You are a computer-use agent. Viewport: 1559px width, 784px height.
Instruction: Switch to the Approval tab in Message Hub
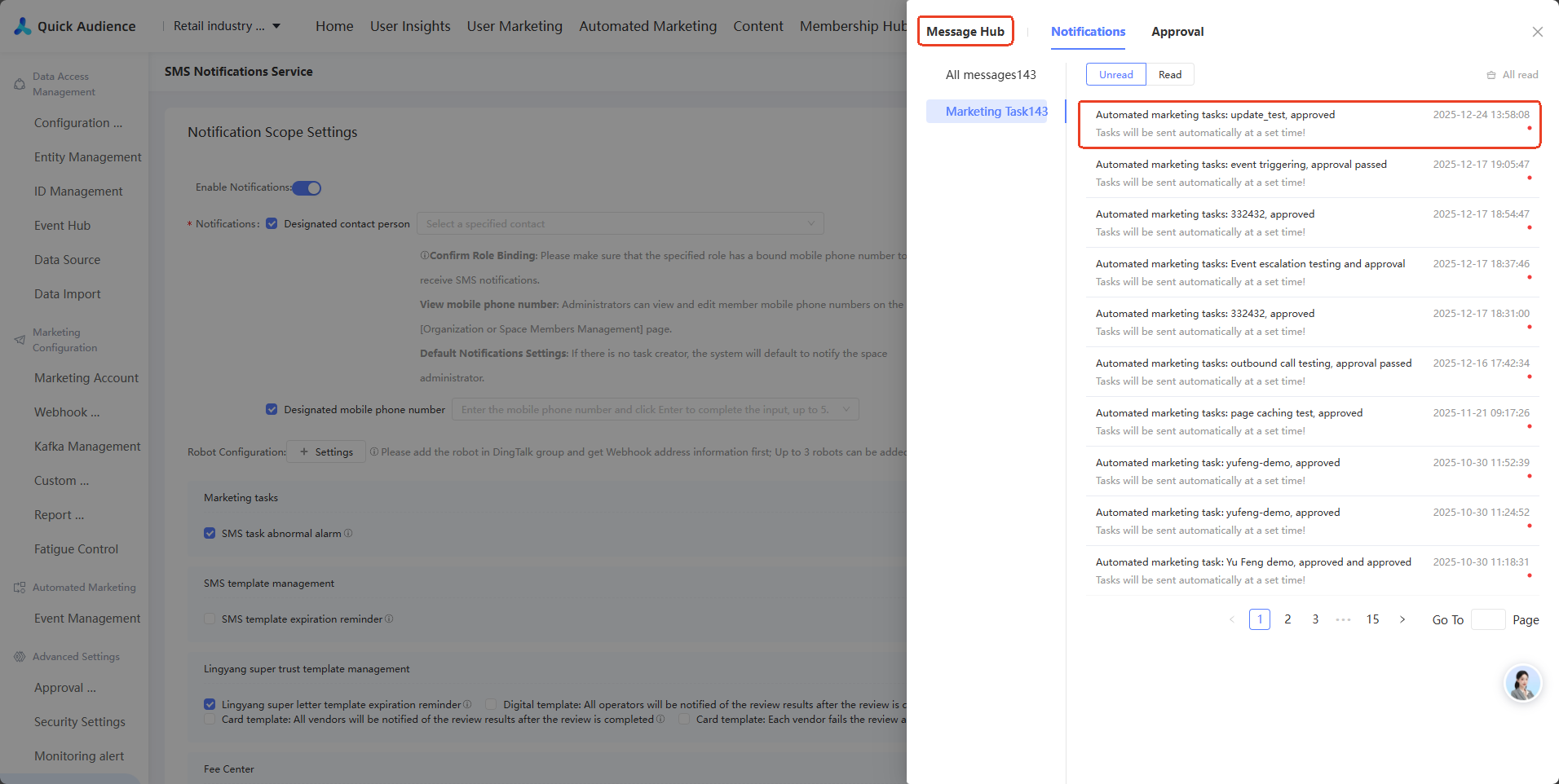pos(1177,32)
